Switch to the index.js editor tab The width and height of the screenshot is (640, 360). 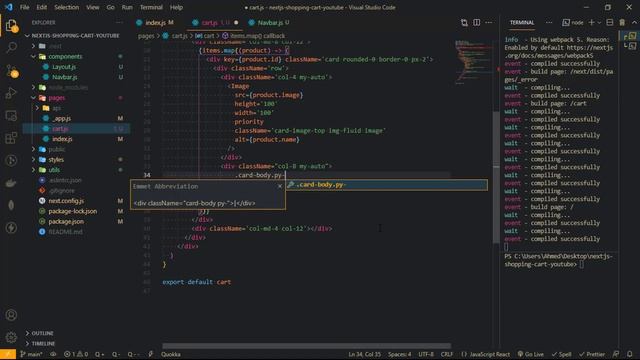[x=155, y=22]
